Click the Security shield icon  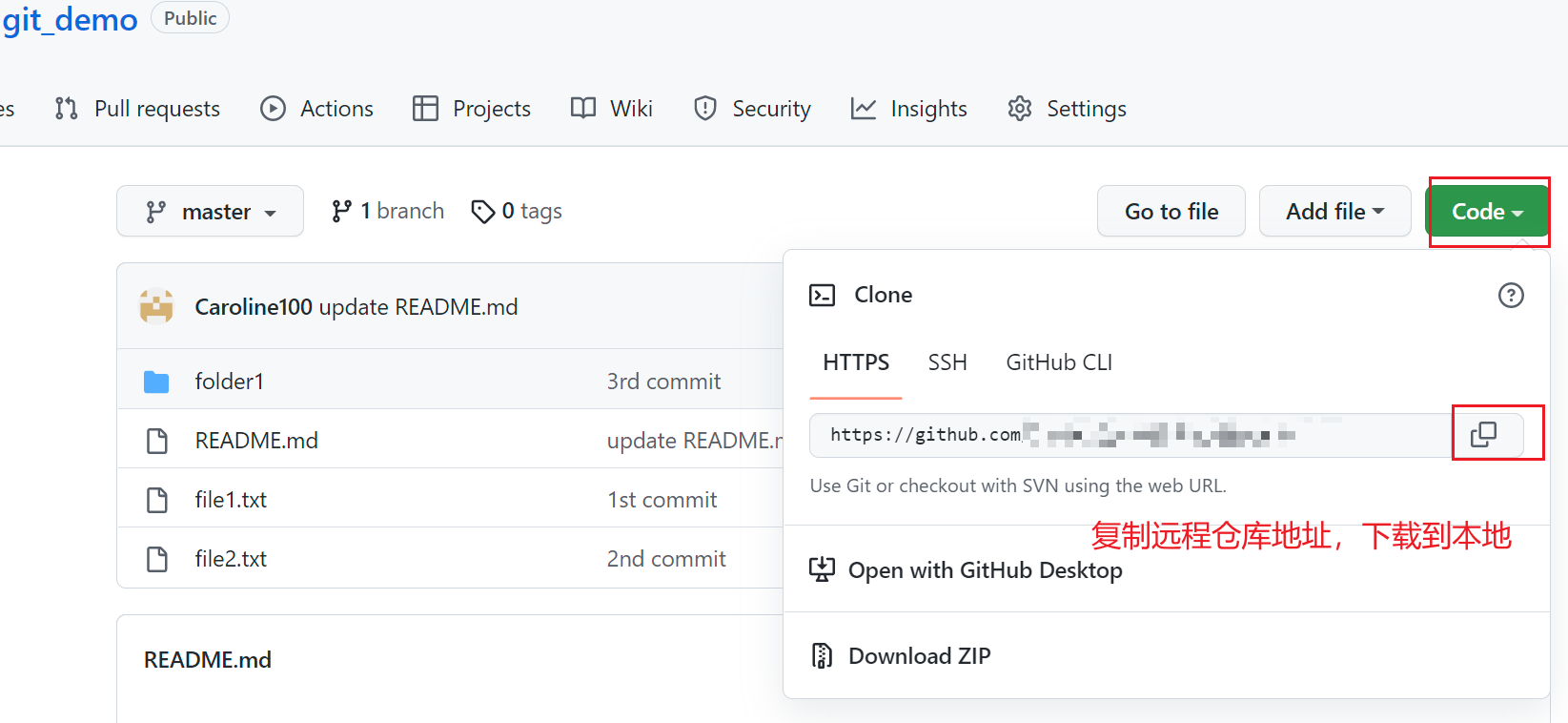tap(705, 109)
